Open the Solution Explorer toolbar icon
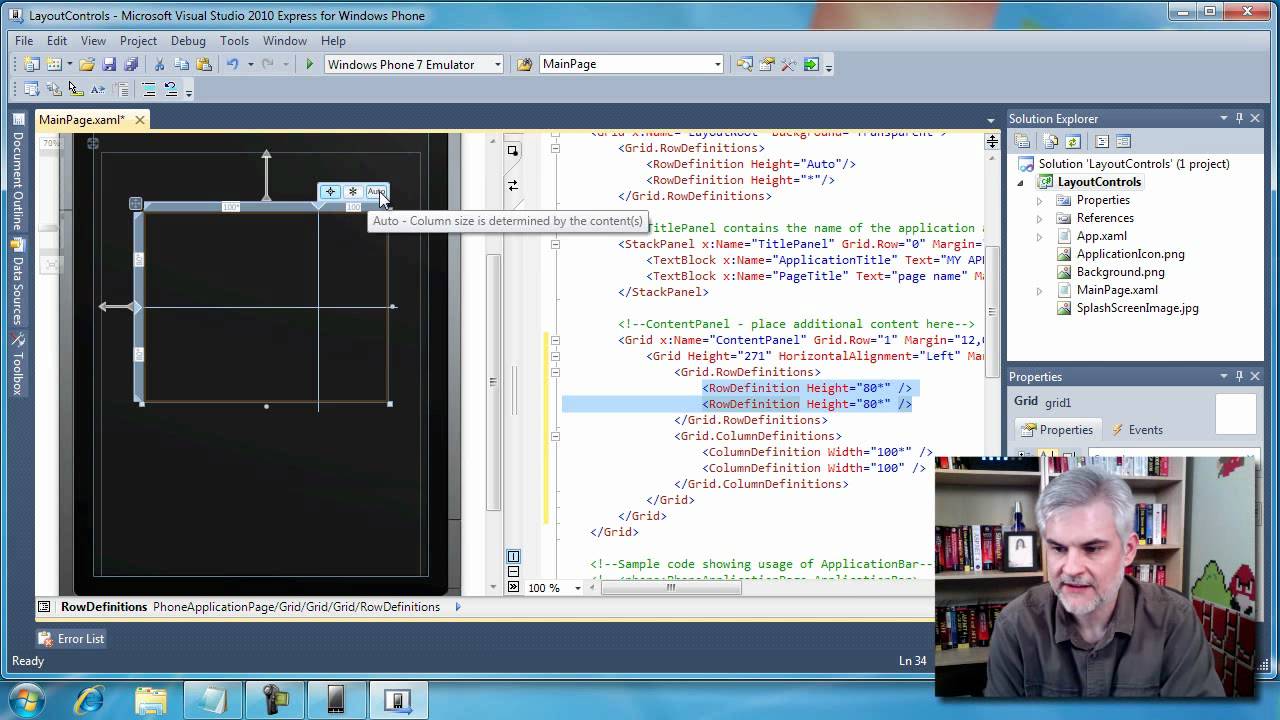Image resolution: width=1280 pixels, height=720 pixels. click(744, 64)
